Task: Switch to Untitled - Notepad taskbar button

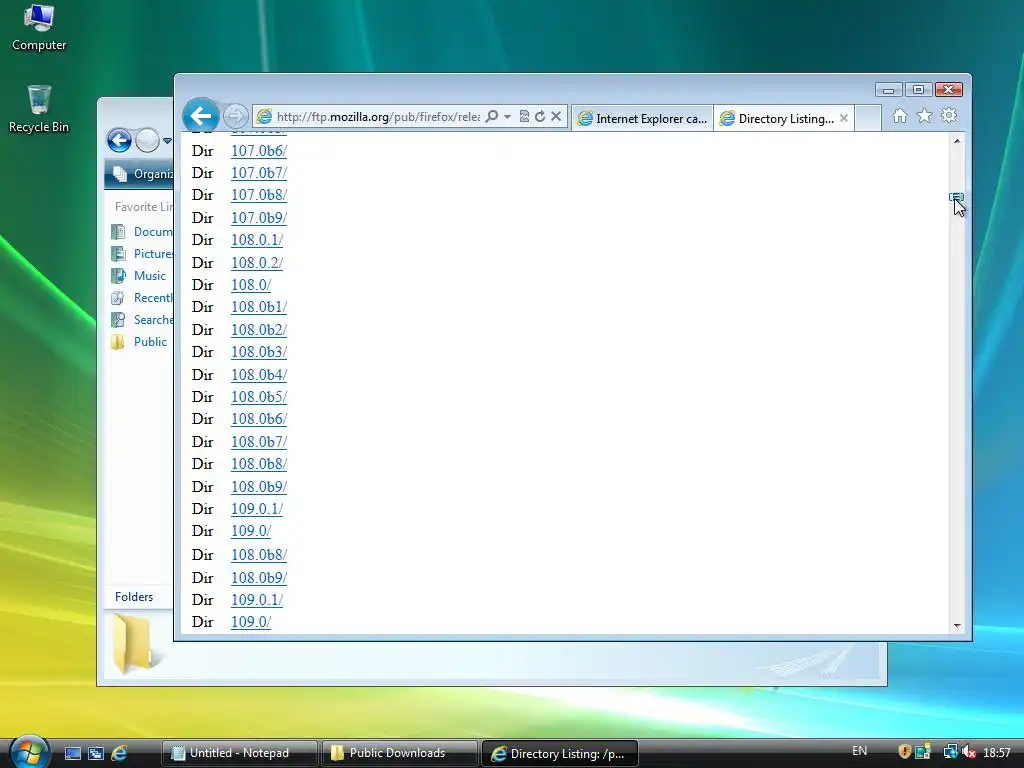Action: point(239,753)
